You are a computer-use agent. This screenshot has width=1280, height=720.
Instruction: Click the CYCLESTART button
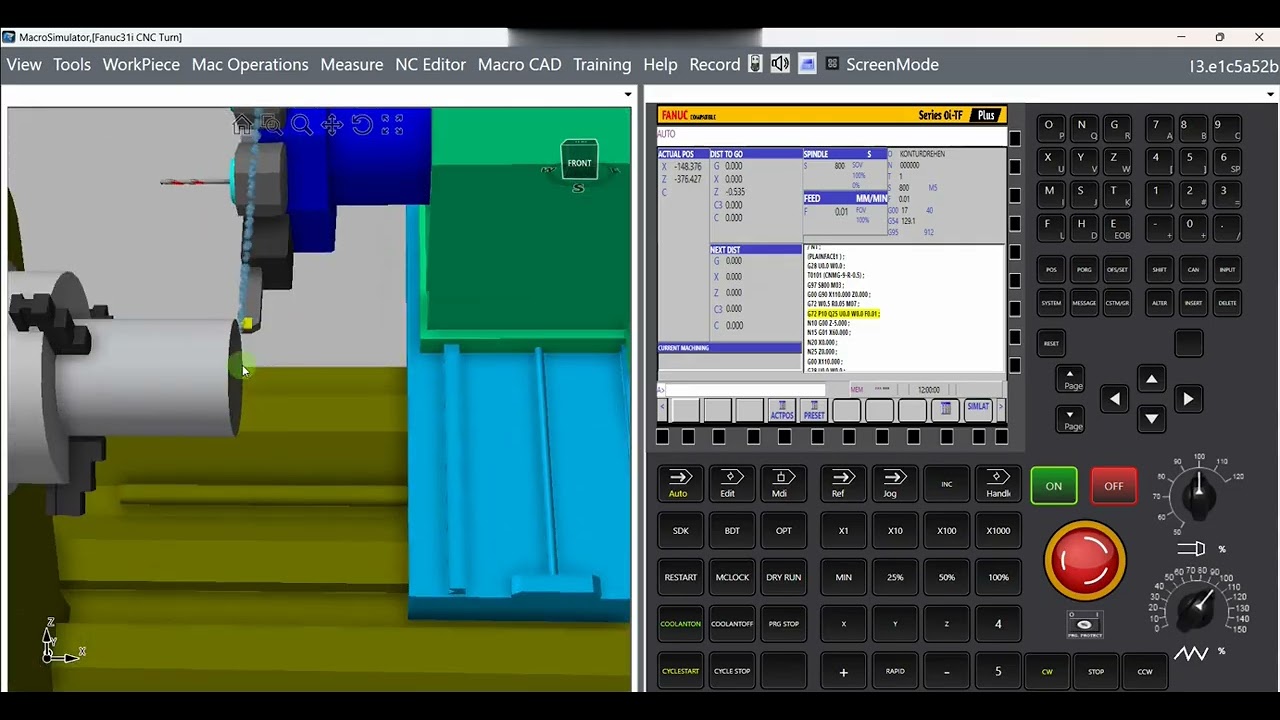pyautogui.click(x=680, y=671)
